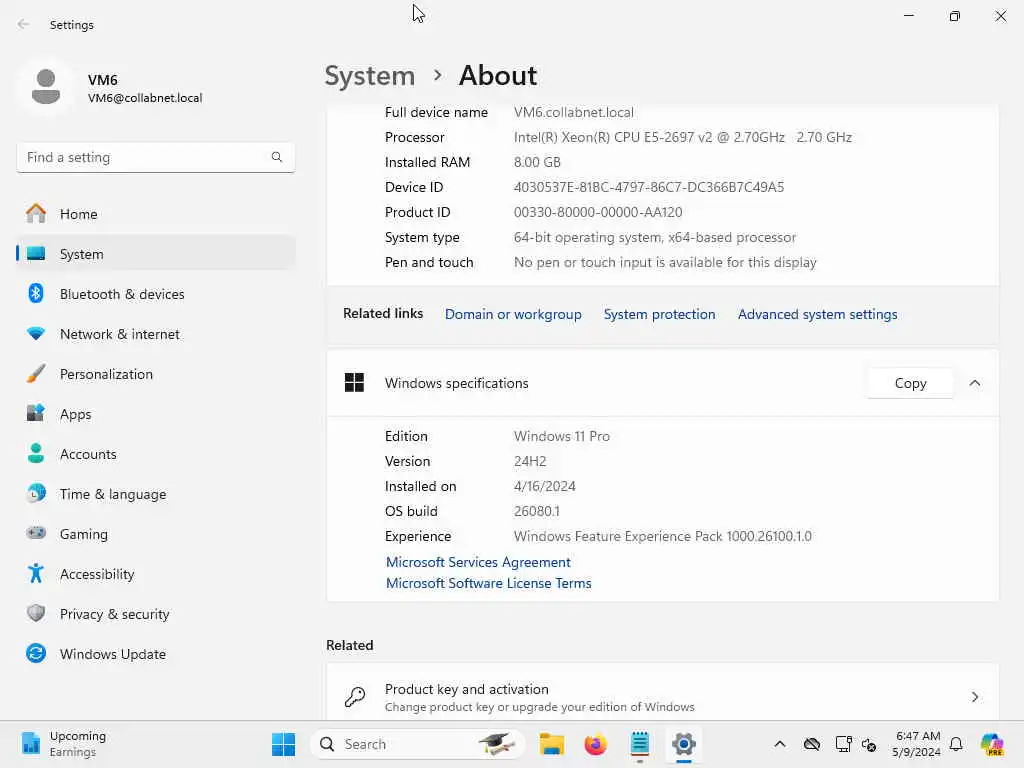Click the search magnifier icon in Find a setting
The width and height of the screenshot is (1024, 768).
277,157
